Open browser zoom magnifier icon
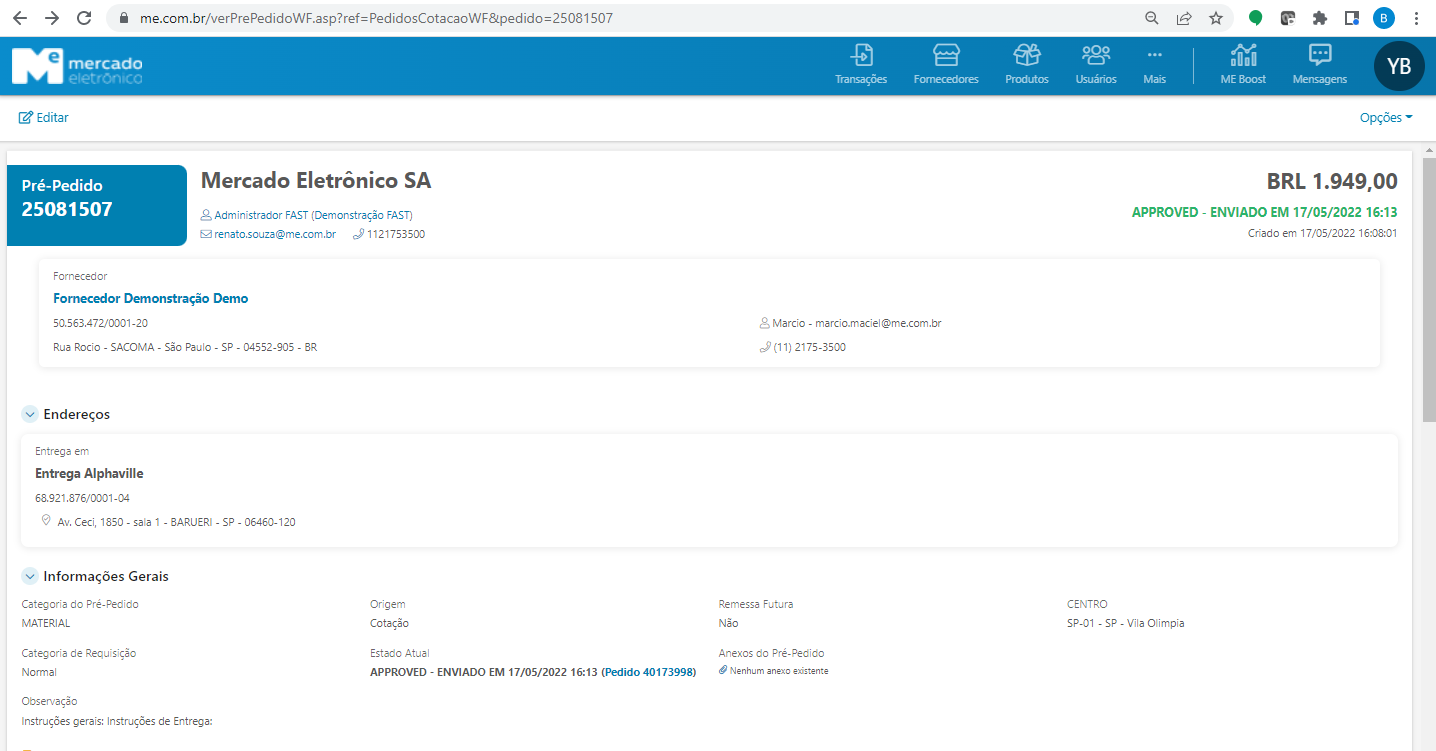 (1152, 18)
